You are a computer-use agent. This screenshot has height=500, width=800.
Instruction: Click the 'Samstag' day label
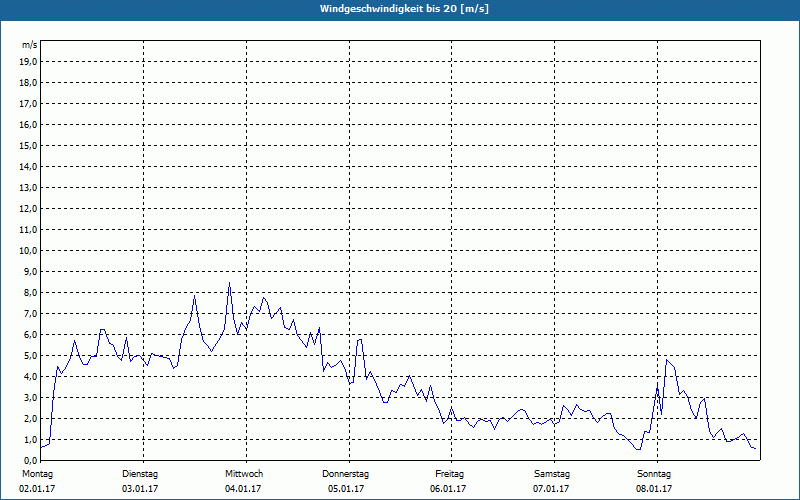coord(552,474)
